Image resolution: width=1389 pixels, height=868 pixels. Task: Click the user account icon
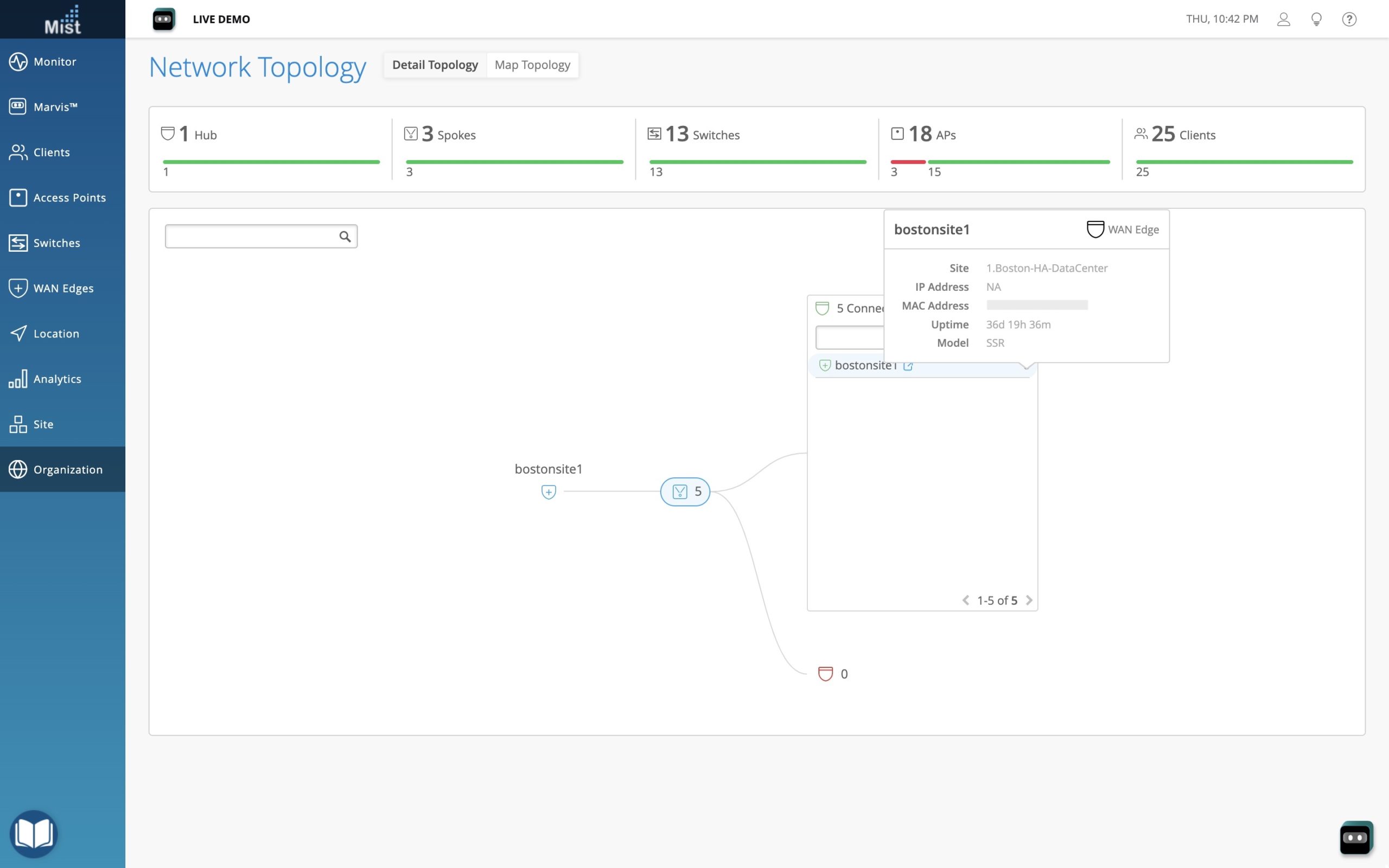pos(1283,19)
